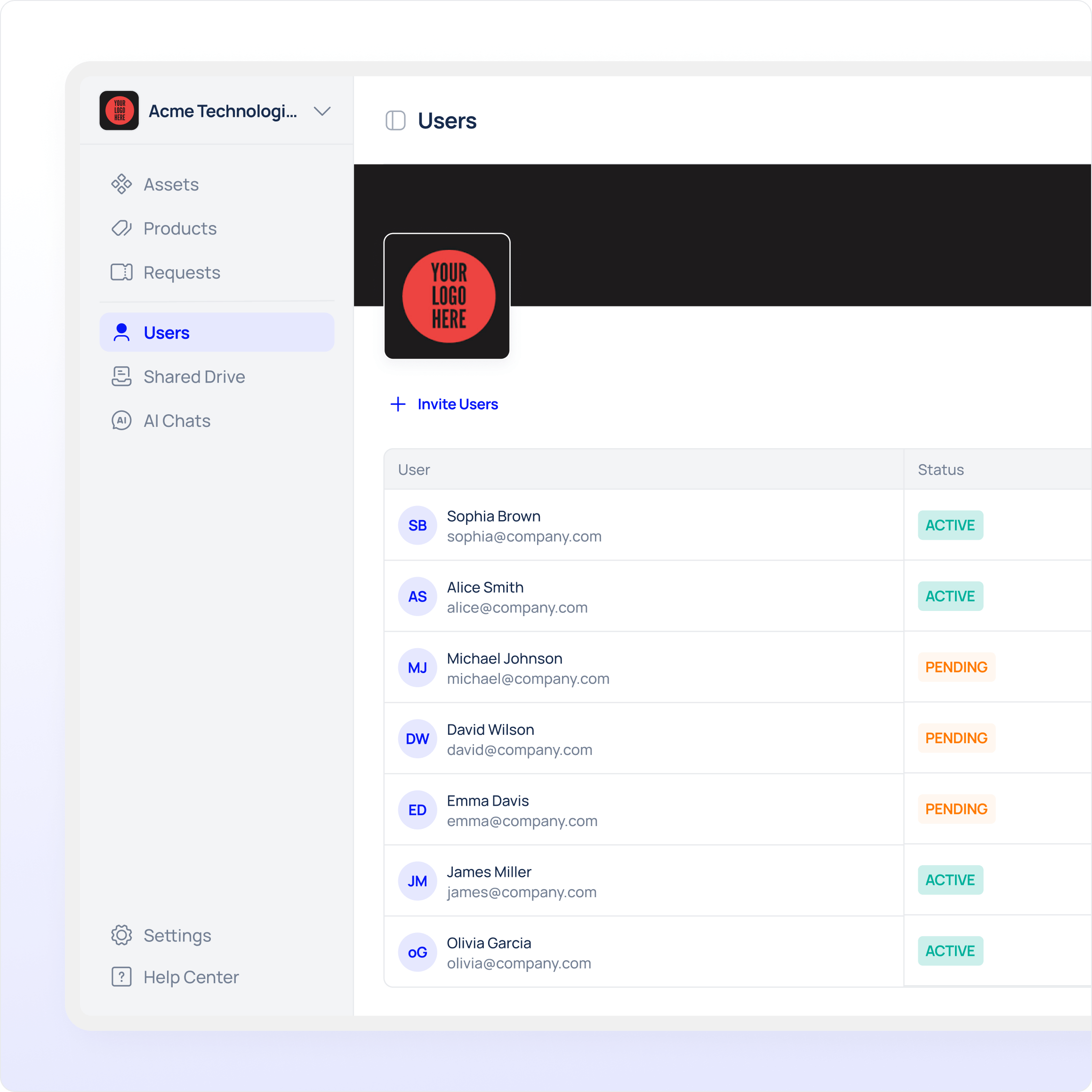Click the AI Chats bubble icon

tap(121, 420)
